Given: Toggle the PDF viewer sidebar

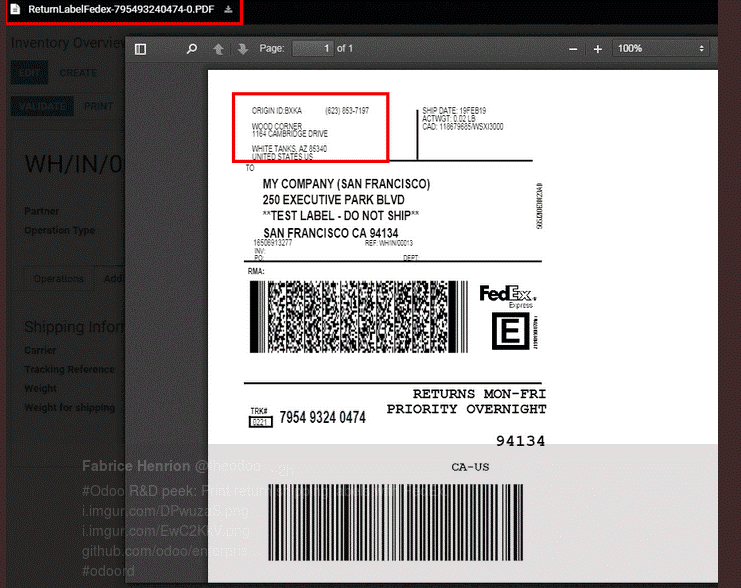Looking at the screenshot, I should [x=140, y=49].
